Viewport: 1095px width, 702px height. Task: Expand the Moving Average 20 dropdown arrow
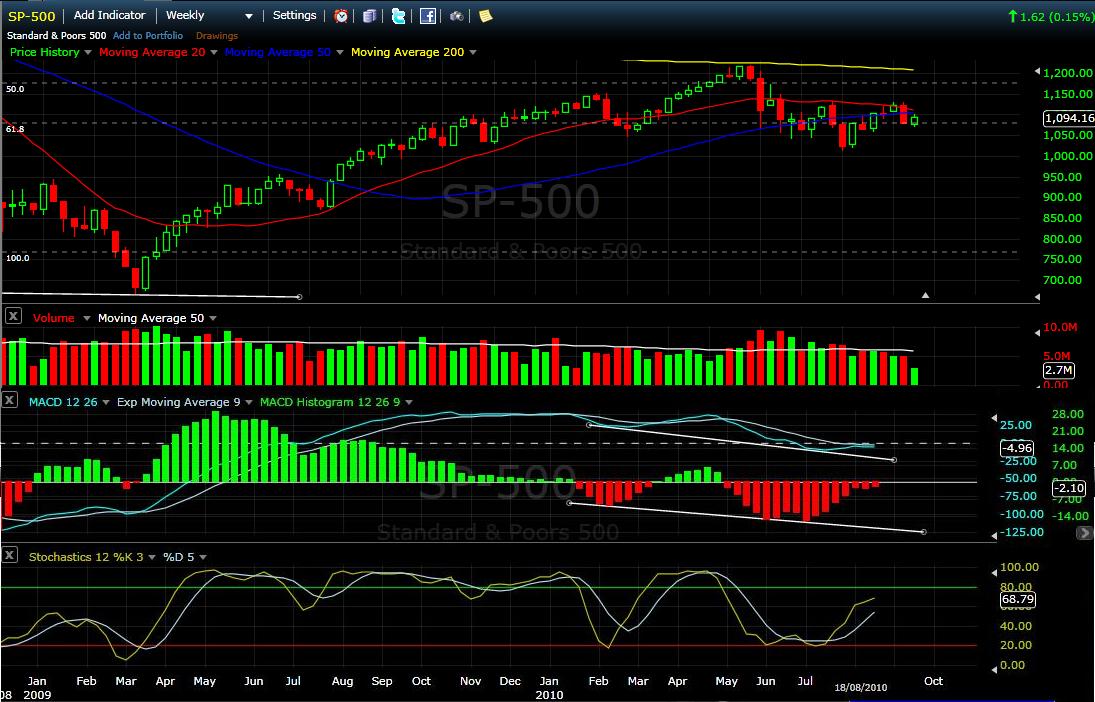pos(214,52)
